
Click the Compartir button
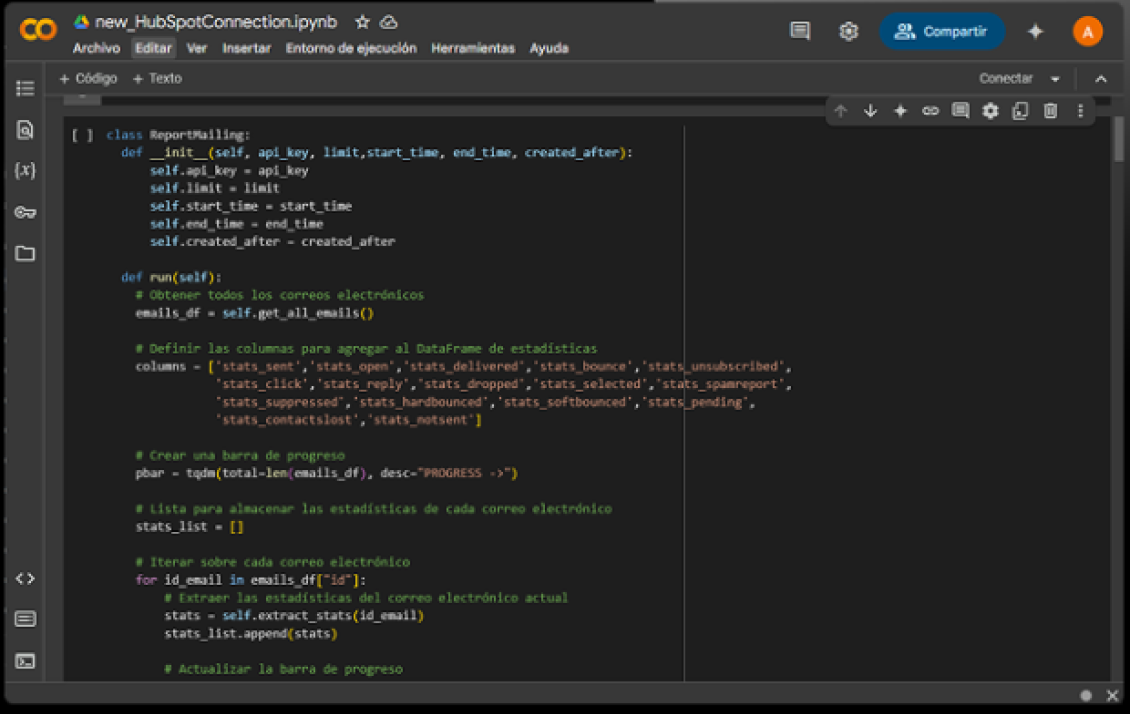coord(942,32)
